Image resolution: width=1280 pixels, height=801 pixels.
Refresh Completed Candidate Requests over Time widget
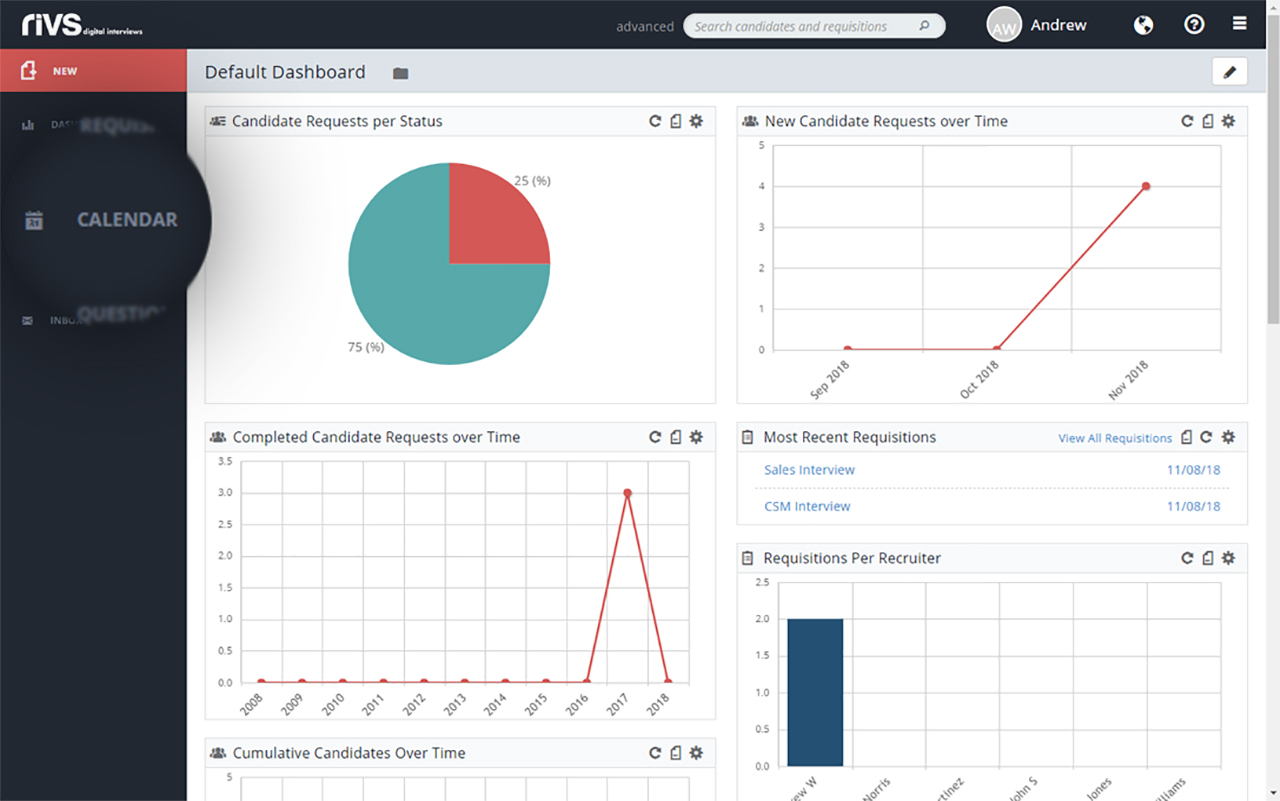coord(655,437)
